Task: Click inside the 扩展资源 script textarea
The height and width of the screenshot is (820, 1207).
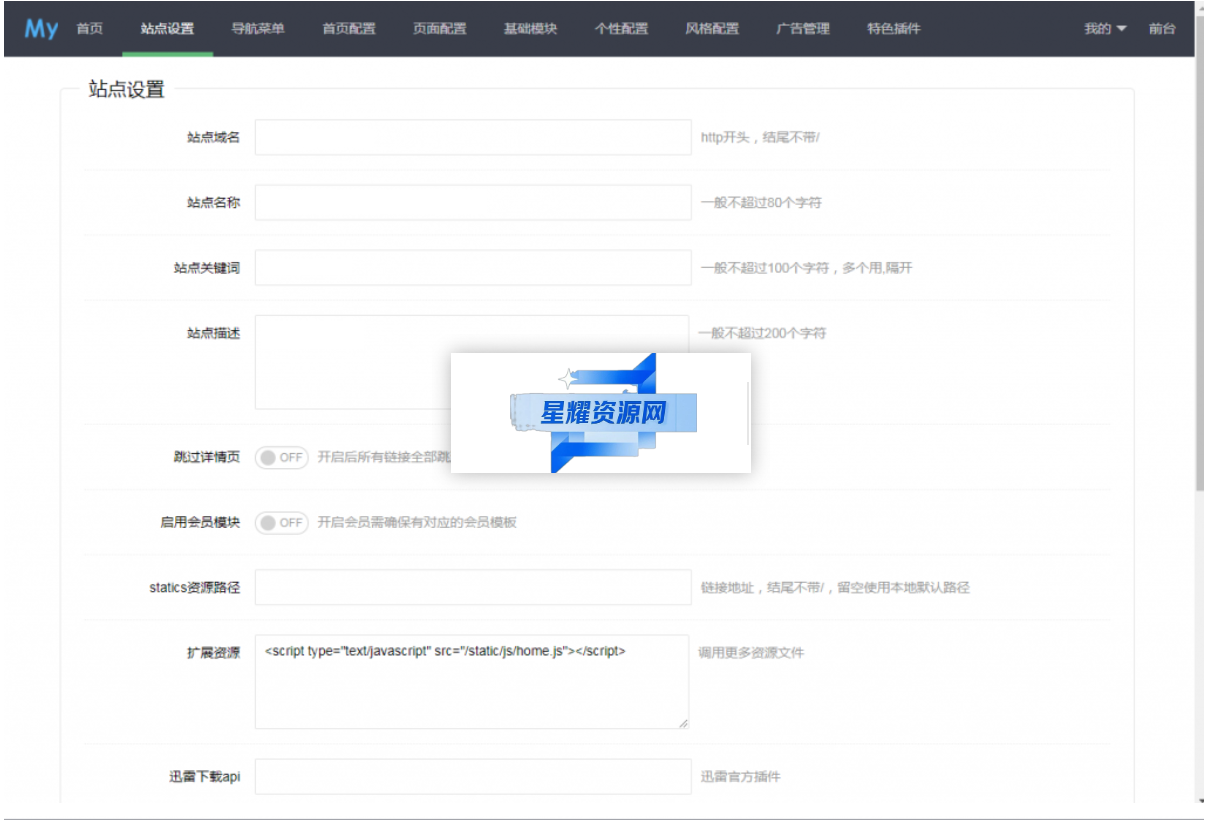Action: [x=472, y=682]
